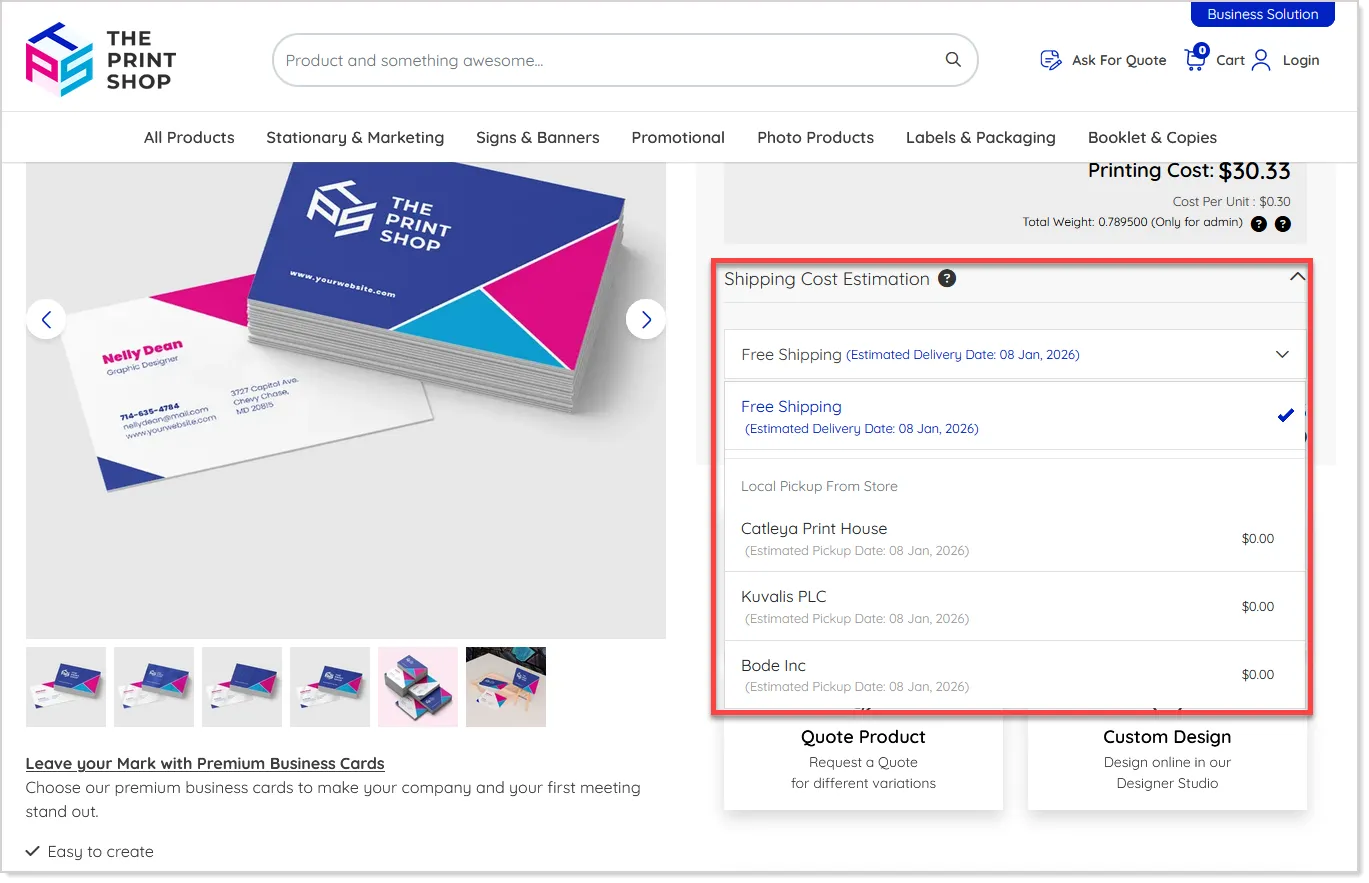
Task: Click the $0.00 price for Kuvalis PLC
Action: [1258, 606]
